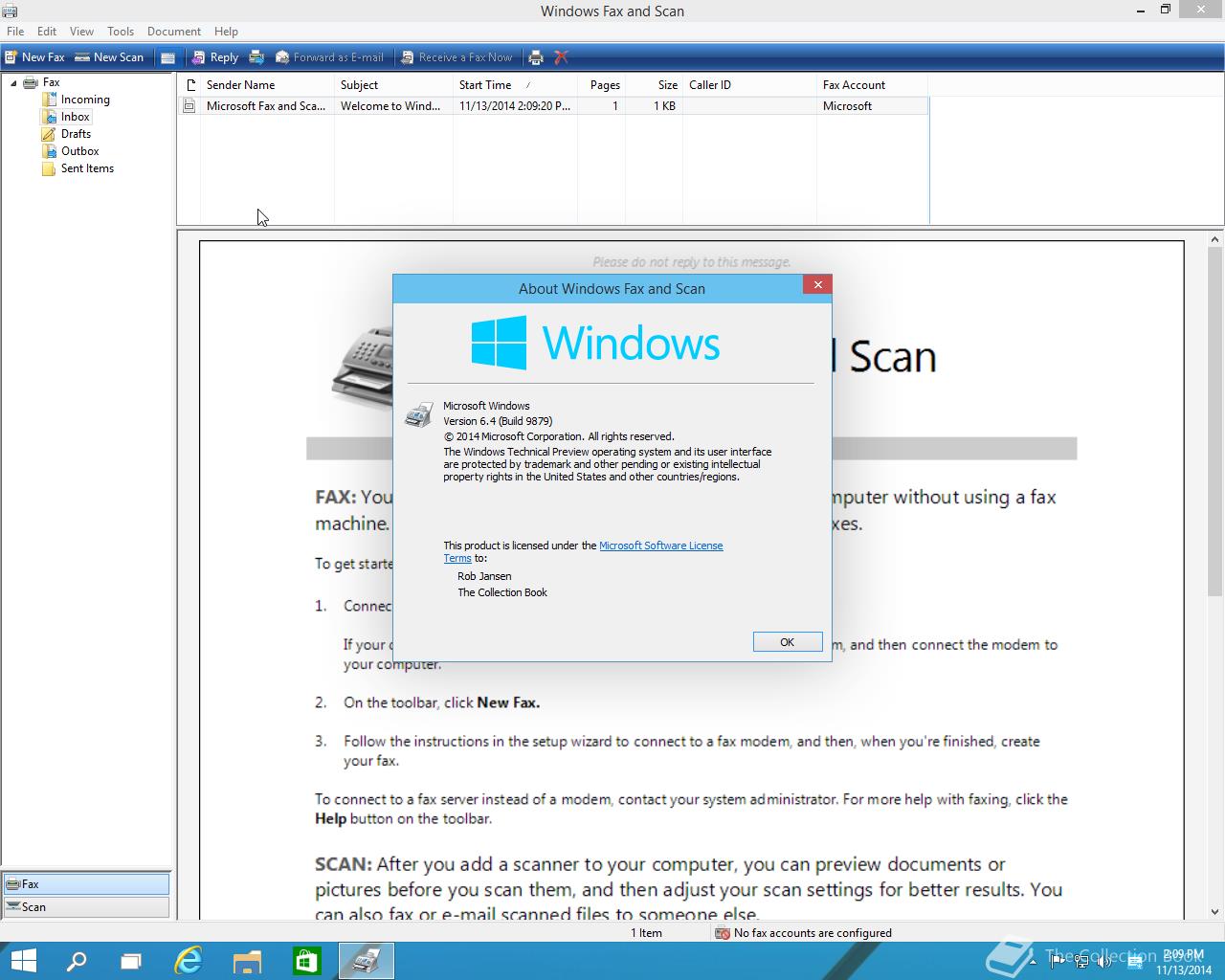Screen dimensions: 1225x980
Task: Show hidden tray icons arrow
Action: click(x=1033, y=961)
